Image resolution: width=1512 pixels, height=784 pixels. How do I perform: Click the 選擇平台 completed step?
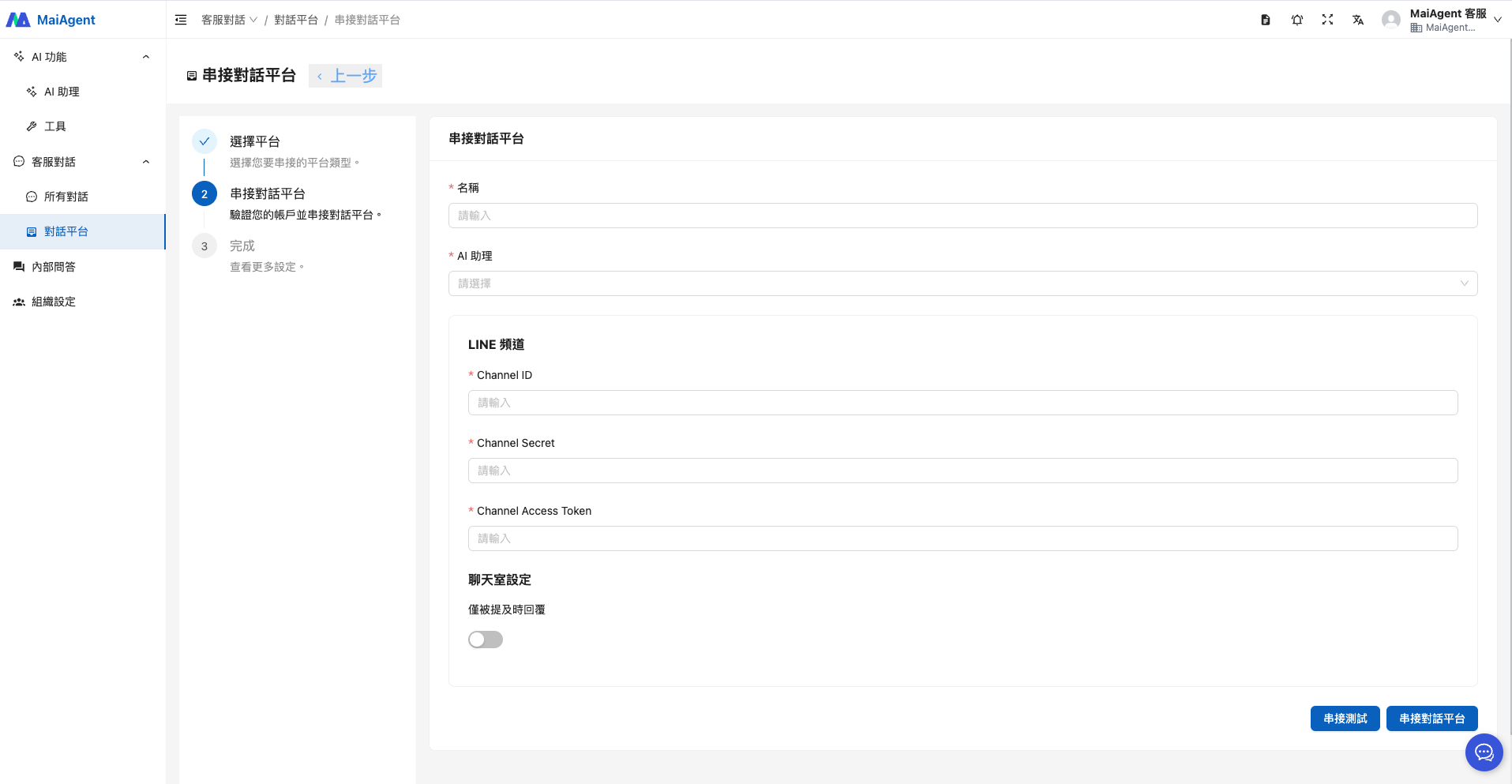254,141
